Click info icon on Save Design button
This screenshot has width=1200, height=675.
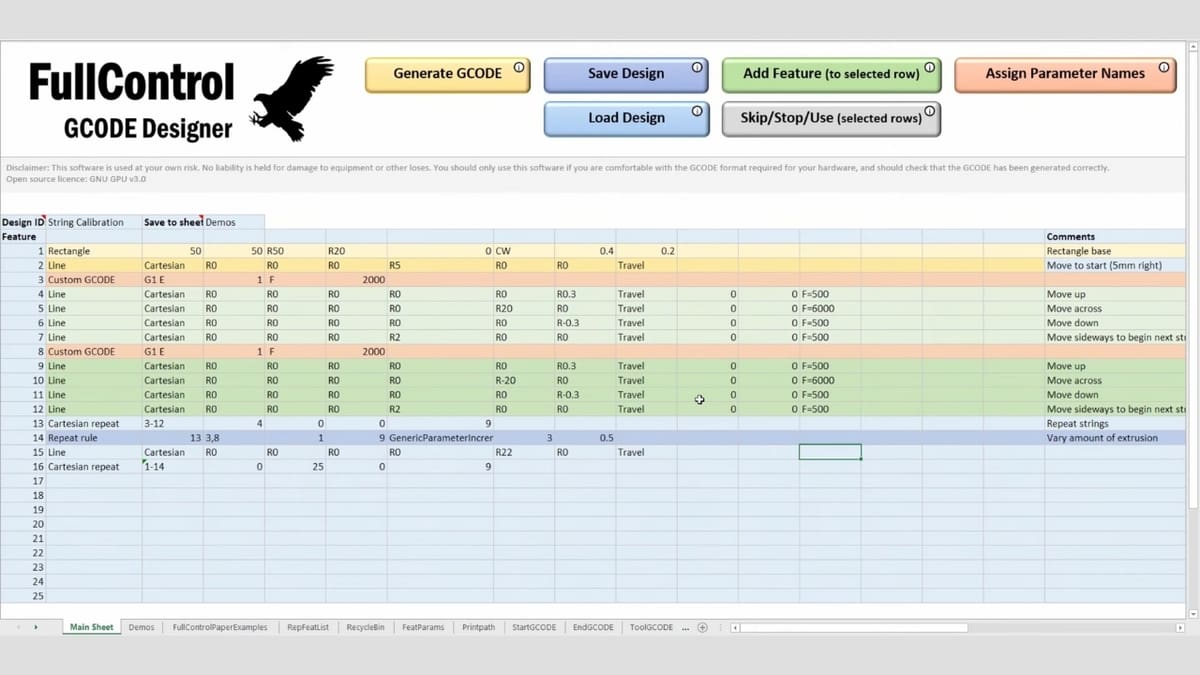(696, 67)
